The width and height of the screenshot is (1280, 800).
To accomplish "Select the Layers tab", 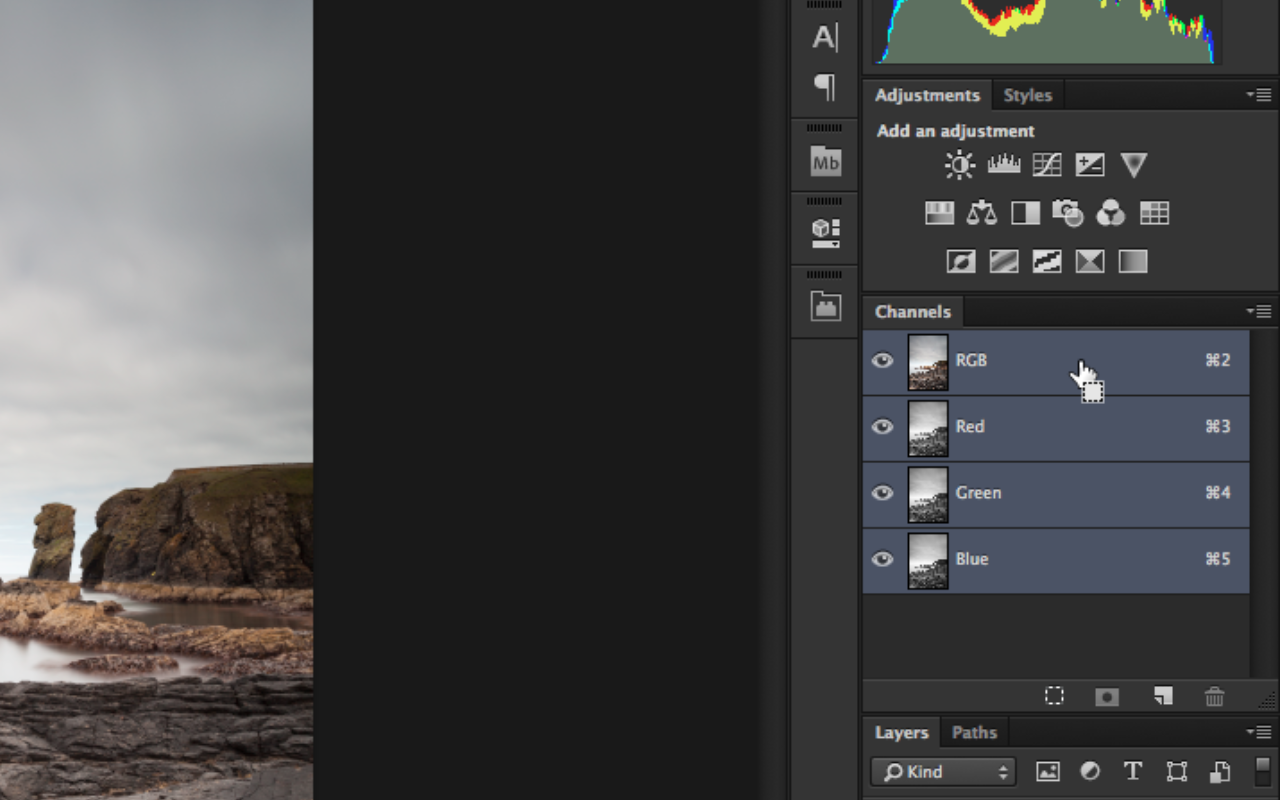I will (902, 732).
